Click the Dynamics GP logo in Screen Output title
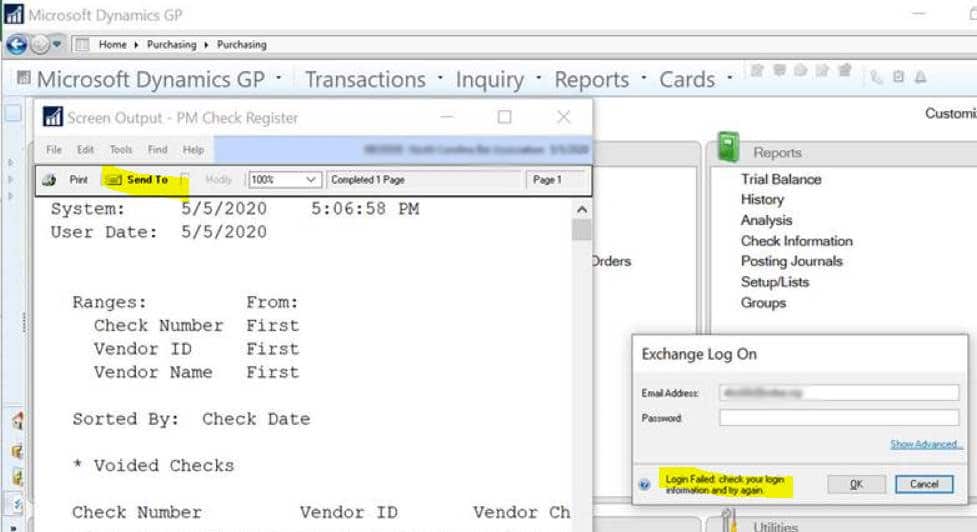Screen dimensions: 977x532 52,116
